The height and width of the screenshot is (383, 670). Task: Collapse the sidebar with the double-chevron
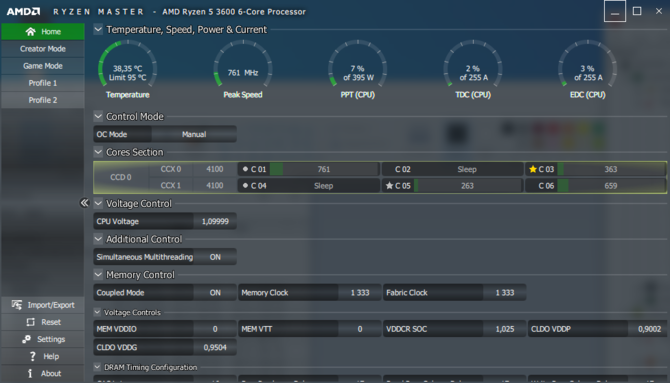pyautogui.click(x=84, y=203)
